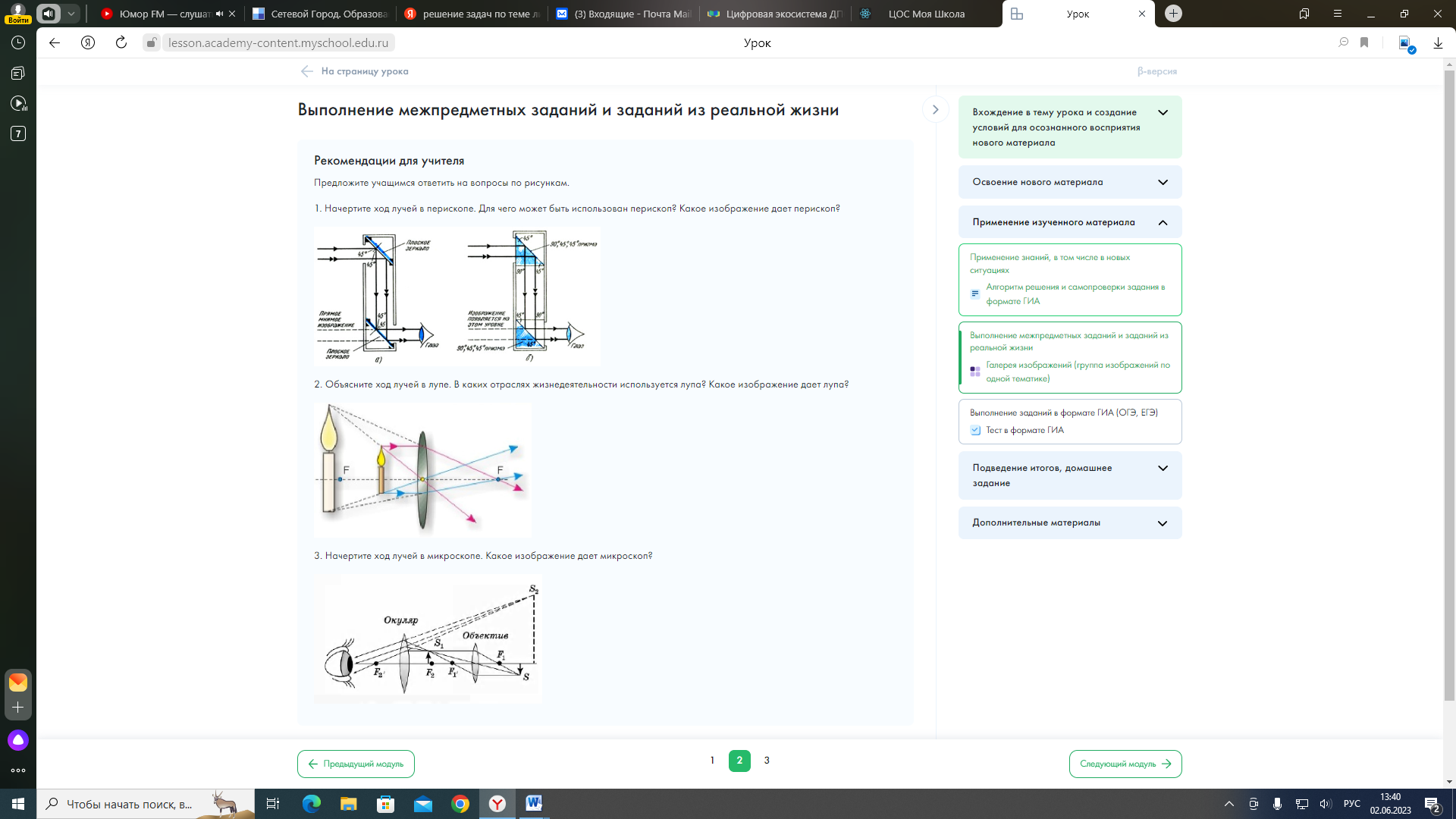Open the browser main menu hamburger

pos(1338,14)
